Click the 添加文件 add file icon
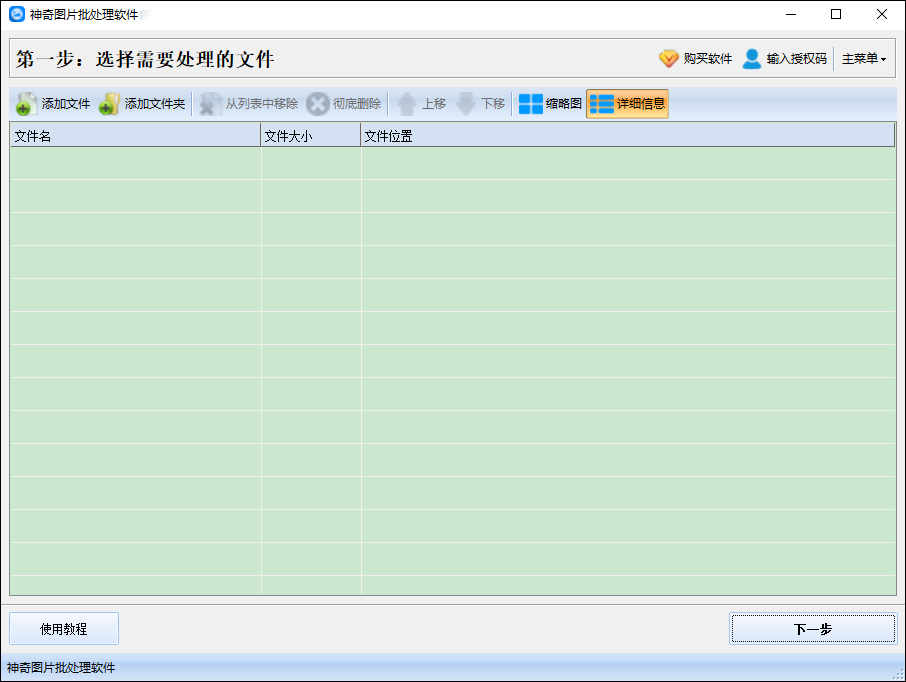 coord(26,103)
